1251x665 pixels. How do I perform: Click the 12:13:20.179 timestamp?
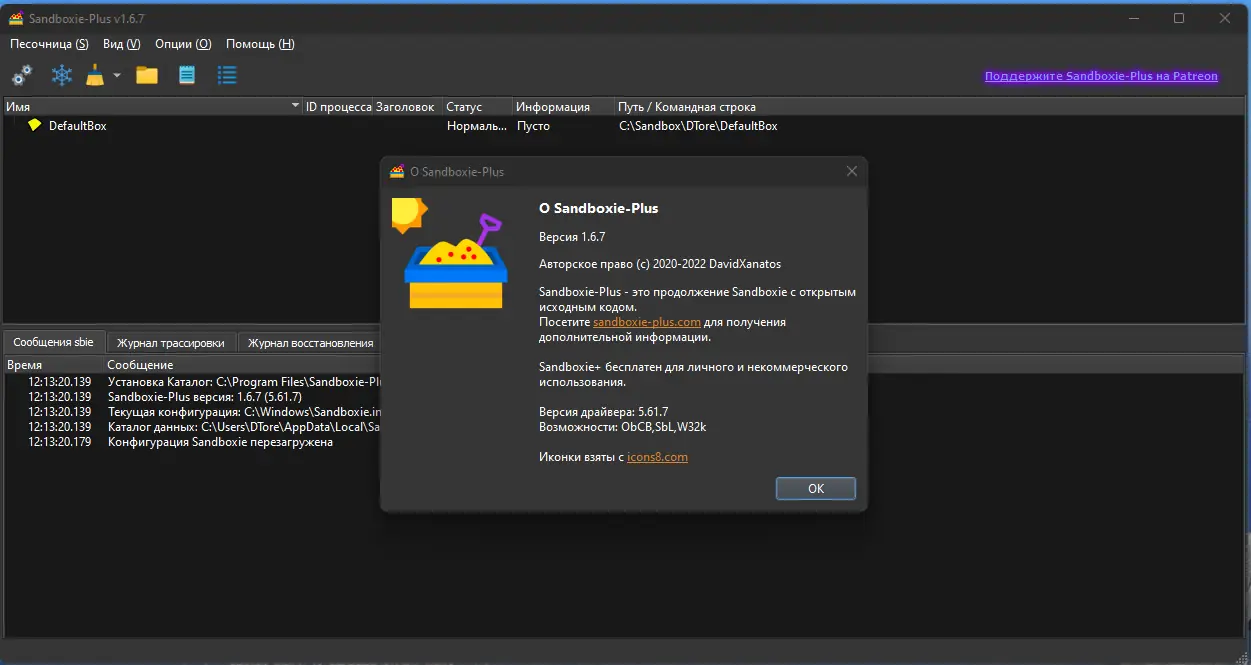point(59,442)
